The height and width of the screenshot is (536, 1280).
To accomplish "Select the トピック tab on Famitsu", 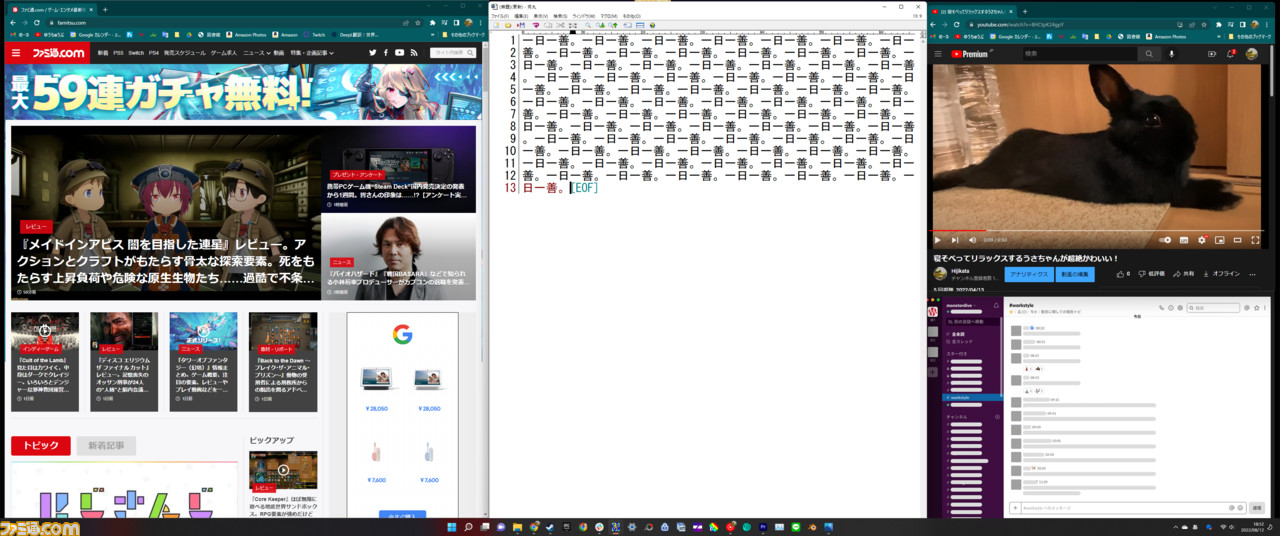I will click(x=41, y=446).
